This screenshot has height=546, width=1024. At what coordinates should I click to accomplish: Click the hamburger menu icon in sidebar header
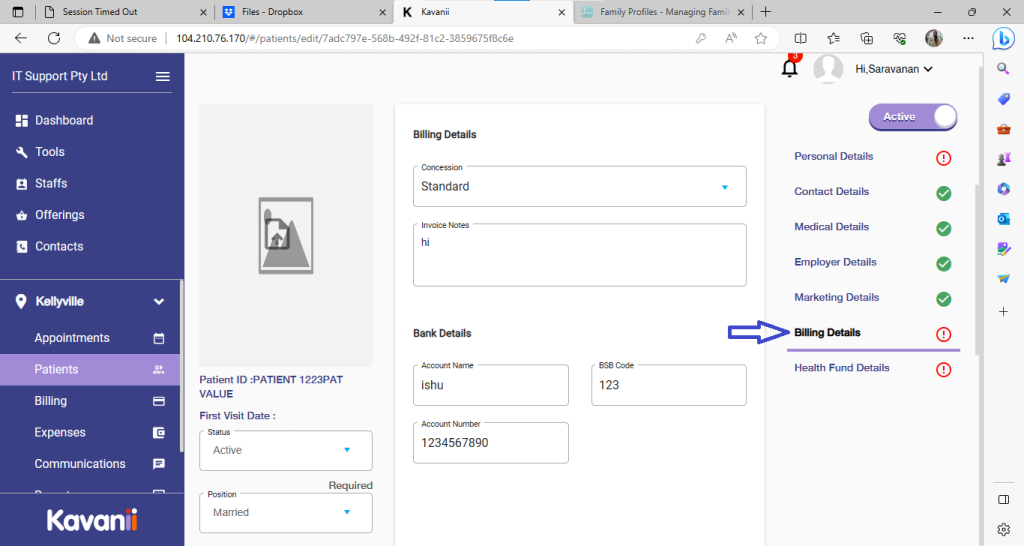coord(162,77)
